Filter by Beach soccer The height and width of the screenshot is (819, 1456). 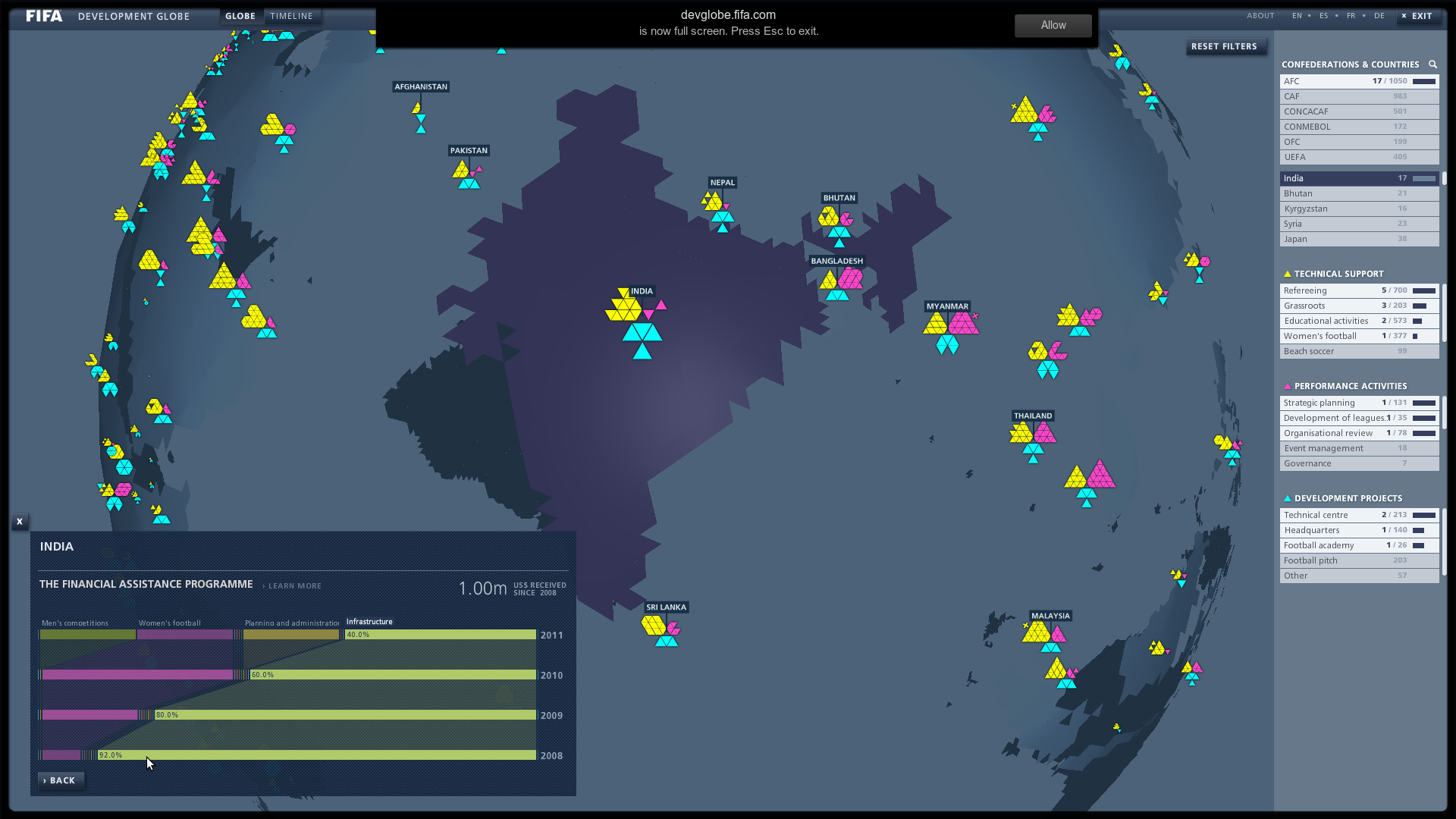(1359, 351)
